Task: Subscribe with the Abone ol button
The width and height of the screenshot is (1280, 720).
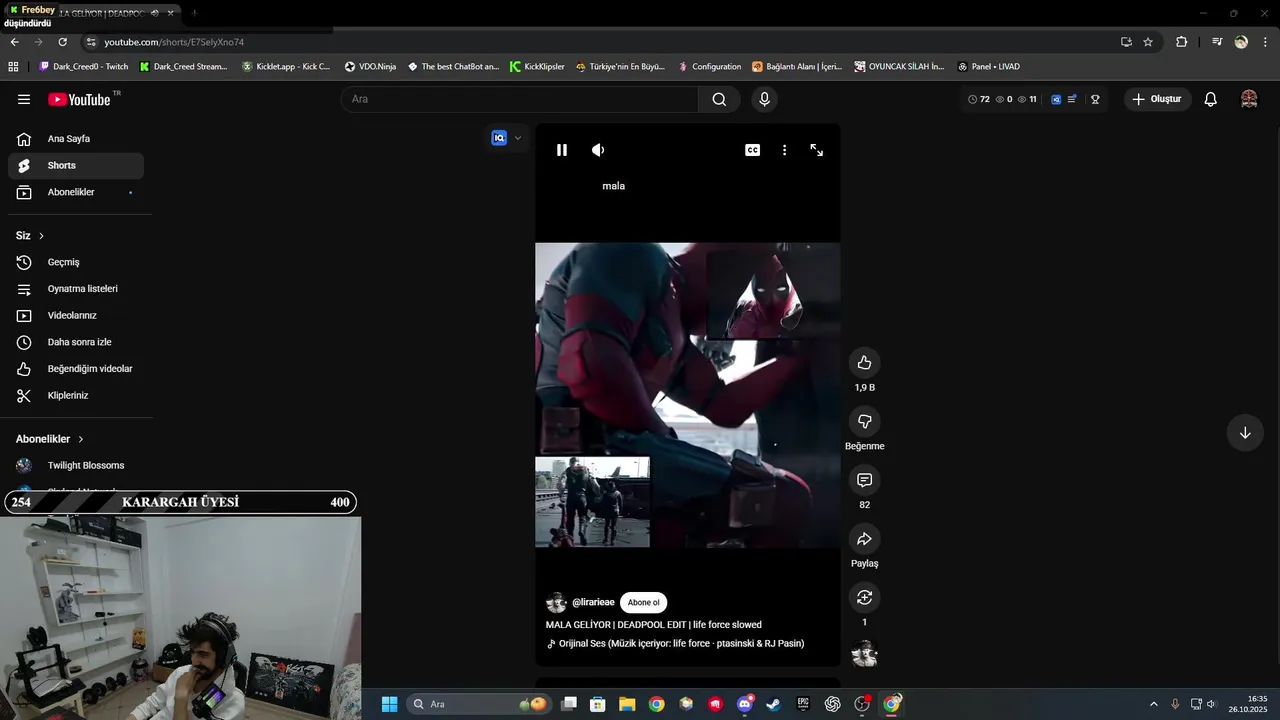Action: click(x=643, y=603)
